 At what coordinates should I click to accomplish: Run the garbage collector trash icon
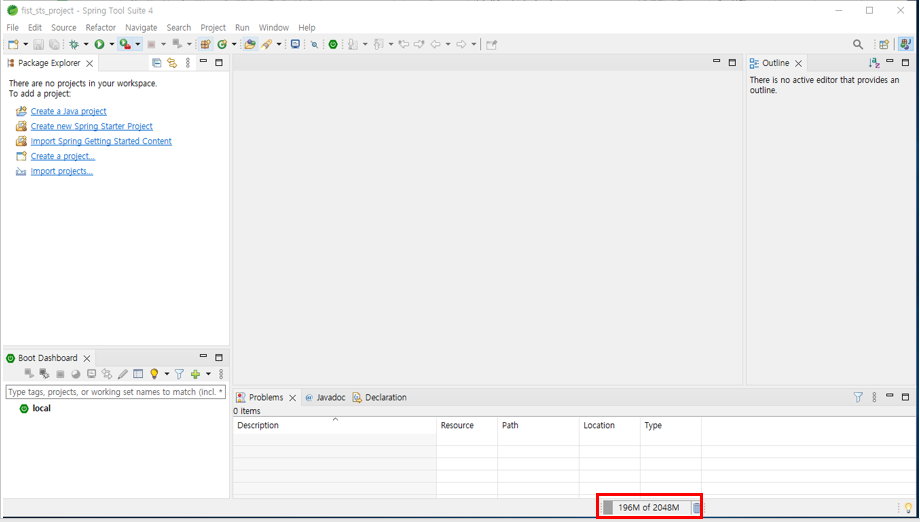696,507
